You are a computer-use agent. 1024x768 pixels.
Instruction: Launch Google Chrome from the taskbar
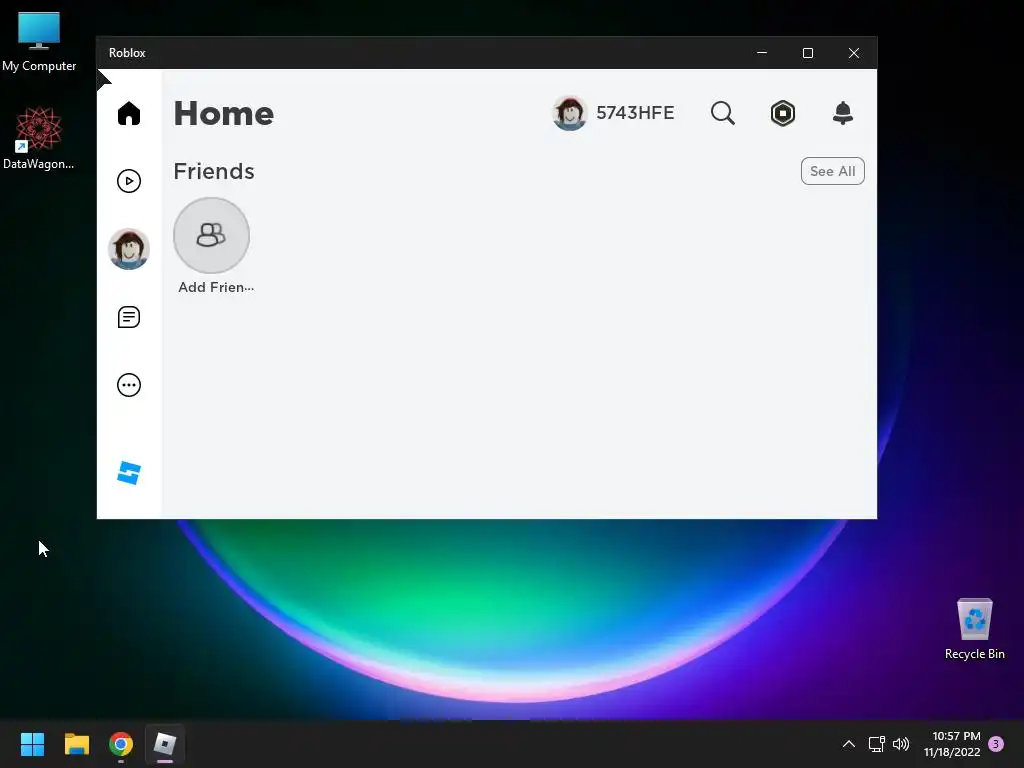[x=121, y=744]
